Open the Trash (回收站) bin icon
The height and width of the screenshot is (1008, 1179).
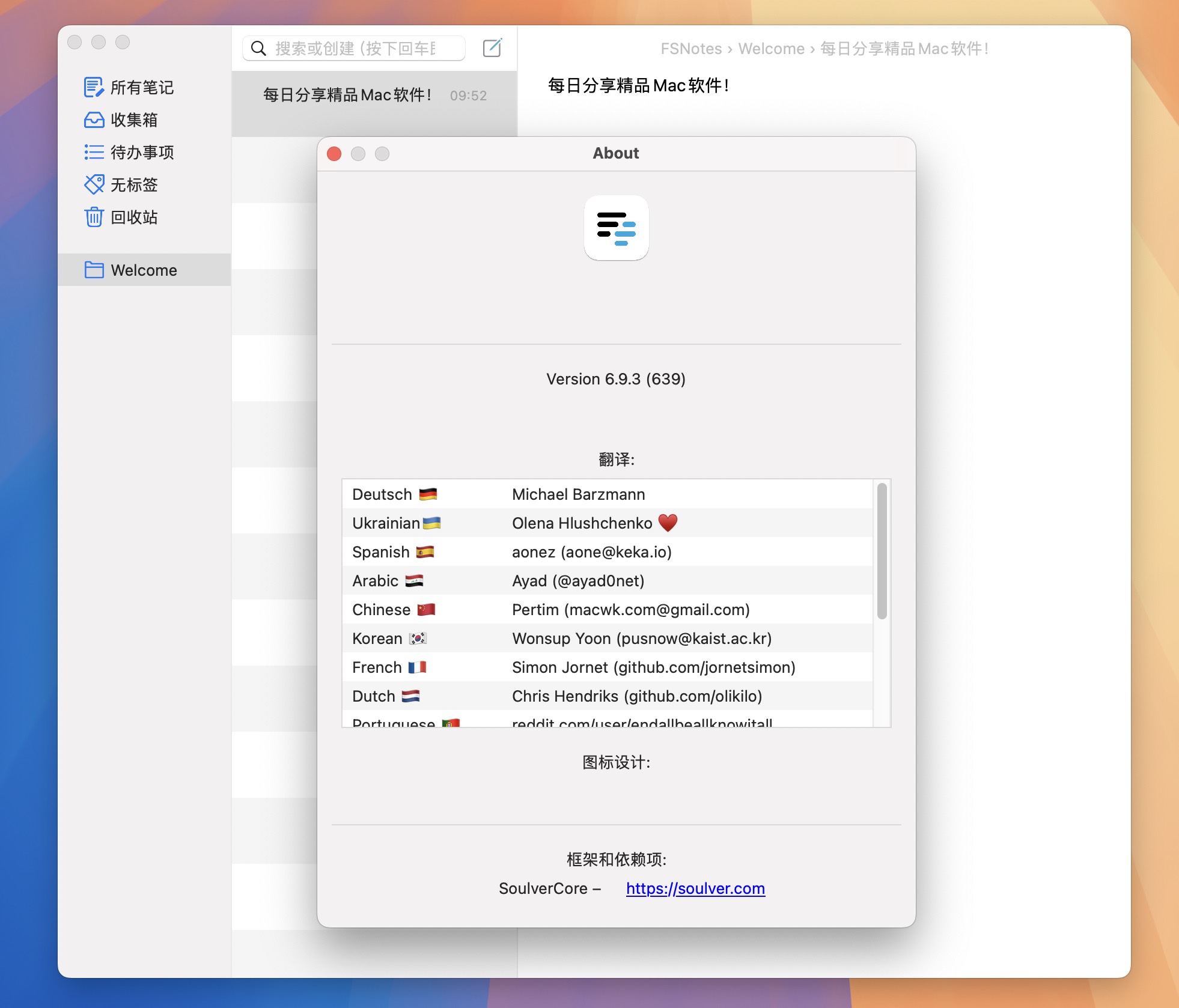coord(94,217)
